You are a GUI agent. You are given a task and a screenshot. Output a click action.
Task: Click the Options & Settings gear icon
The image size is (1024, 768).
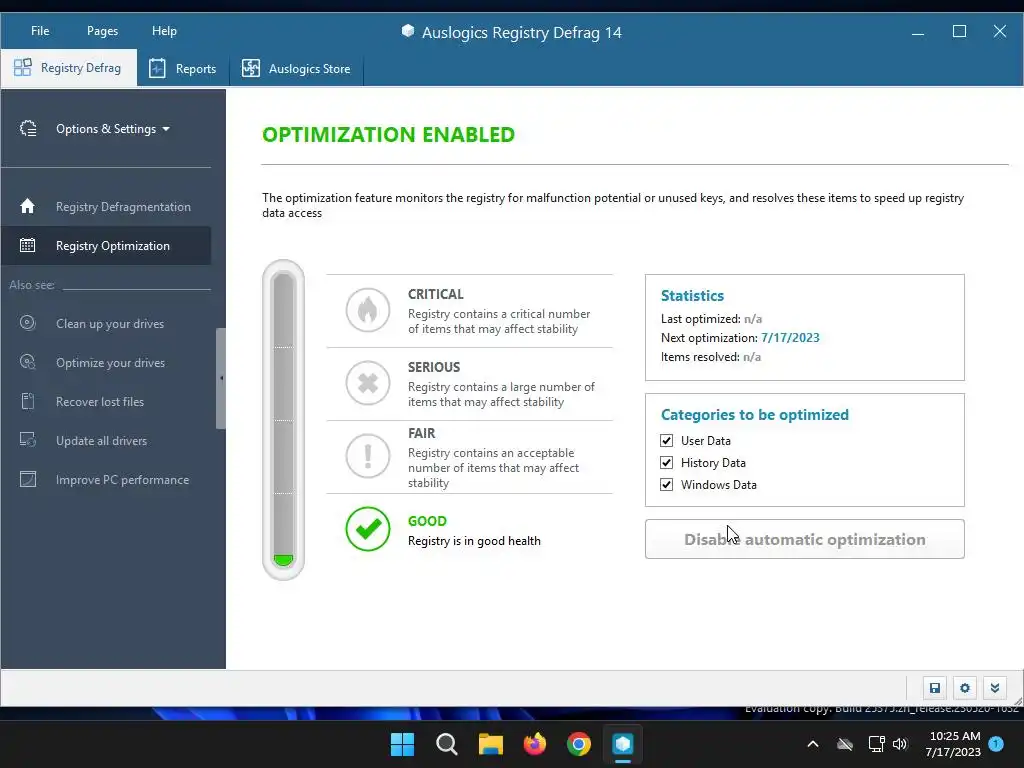tap(28, 129)
